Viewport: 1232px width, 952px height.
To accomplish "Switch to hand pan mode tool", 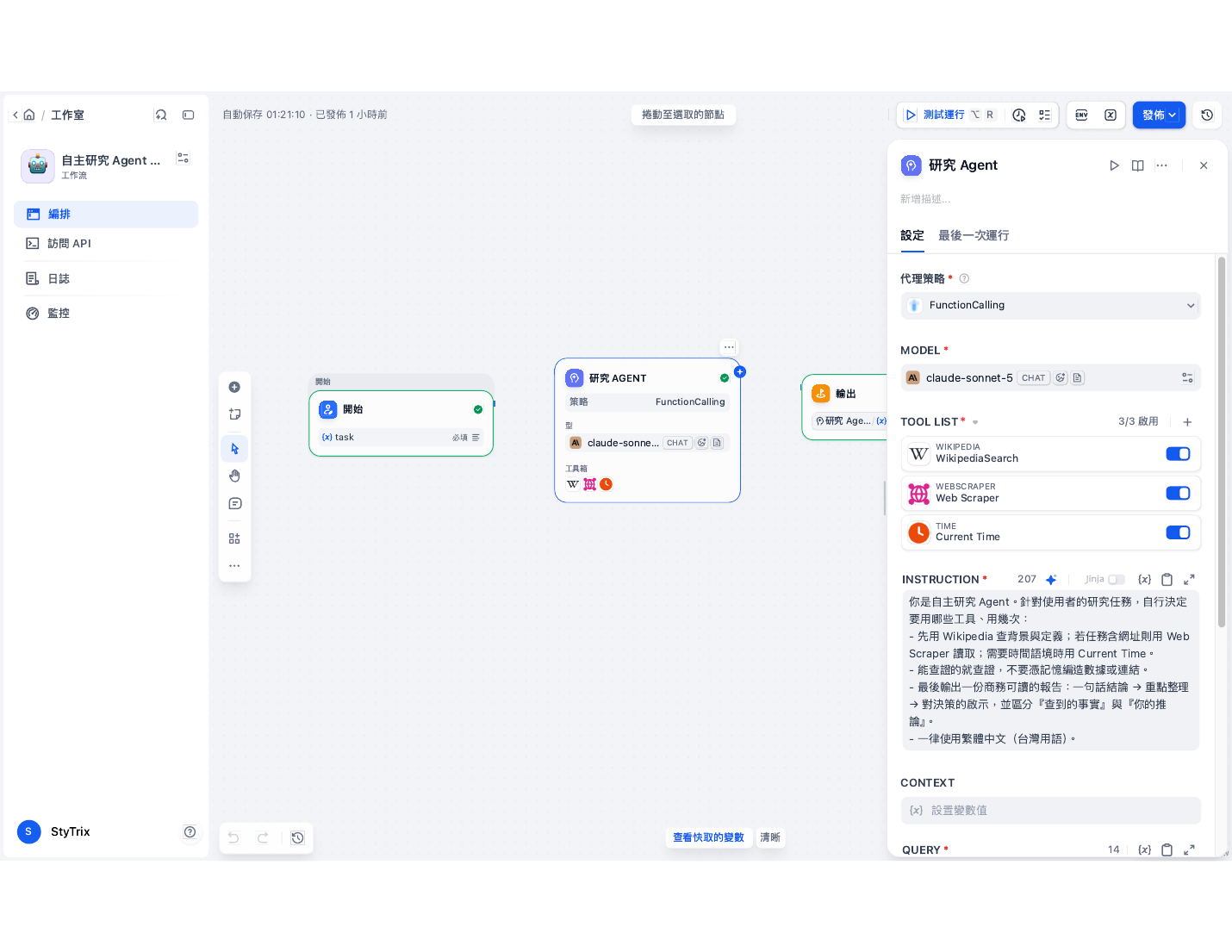I will 234,476.
